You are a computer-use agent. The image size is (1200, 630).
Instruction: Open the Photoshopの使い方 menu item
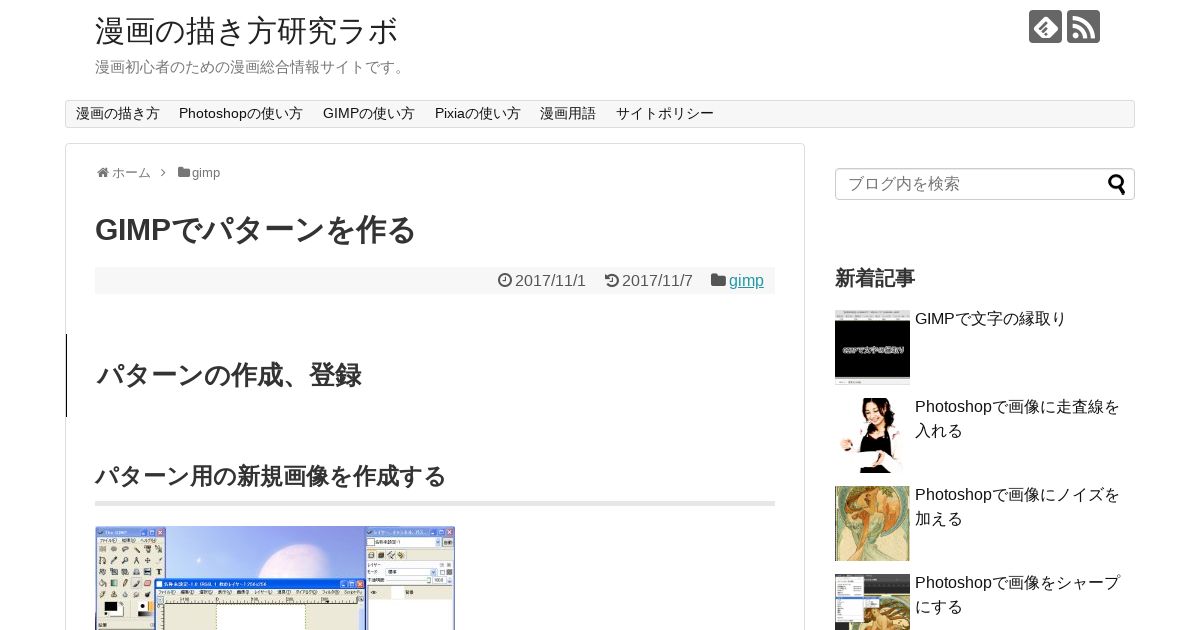pyautogui.click(x=241, y=114)
